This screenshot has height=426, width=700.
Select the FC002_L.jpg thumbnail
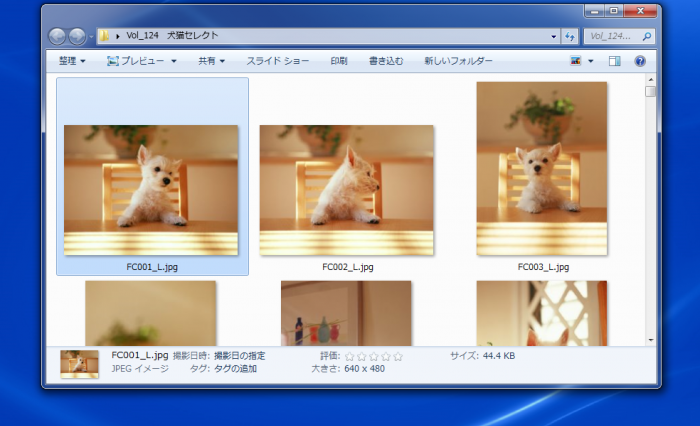[346, 190]
